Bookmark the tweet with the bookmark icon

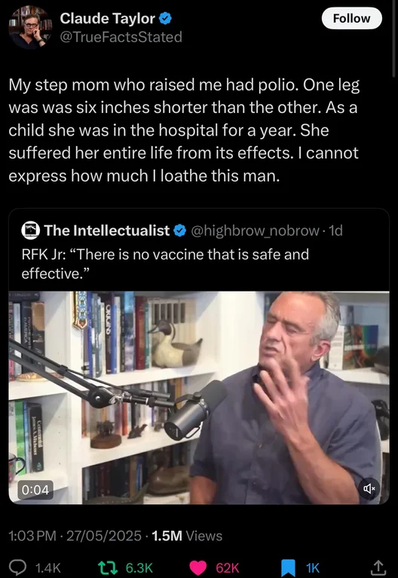[288, 568]
